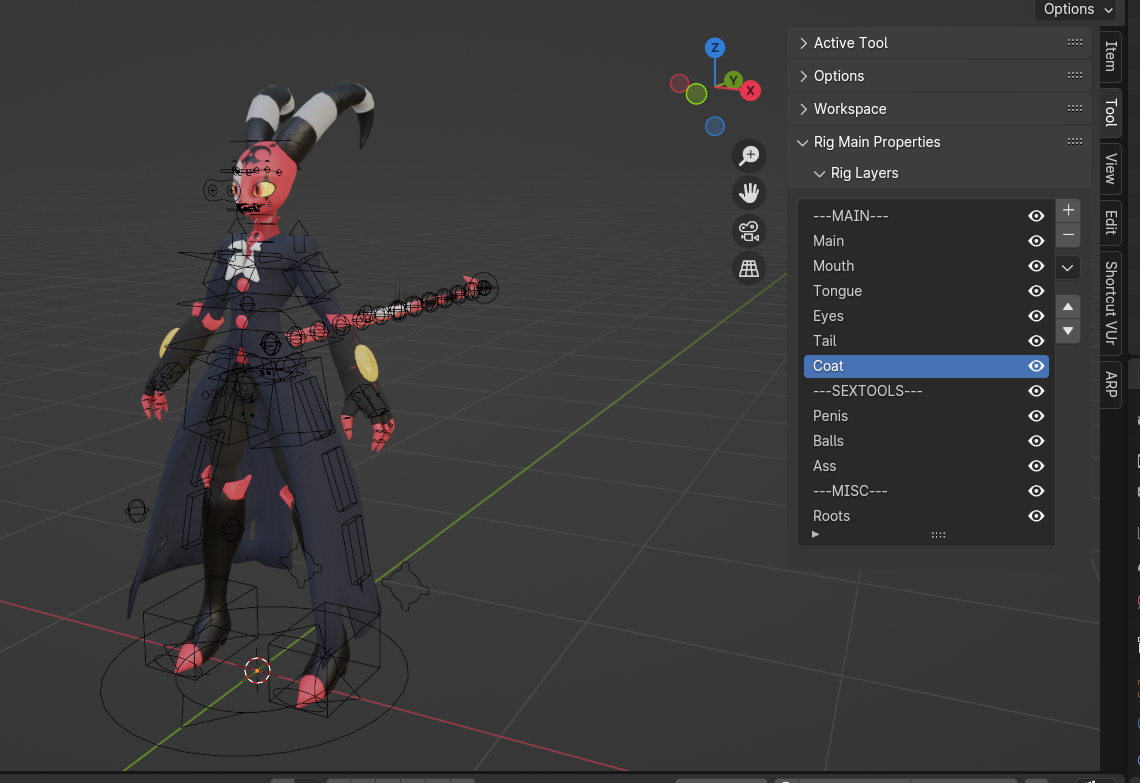1140x783 pixels.
Task: Switch perspective/orthographic with the grid icon
Action: point(748,268)
